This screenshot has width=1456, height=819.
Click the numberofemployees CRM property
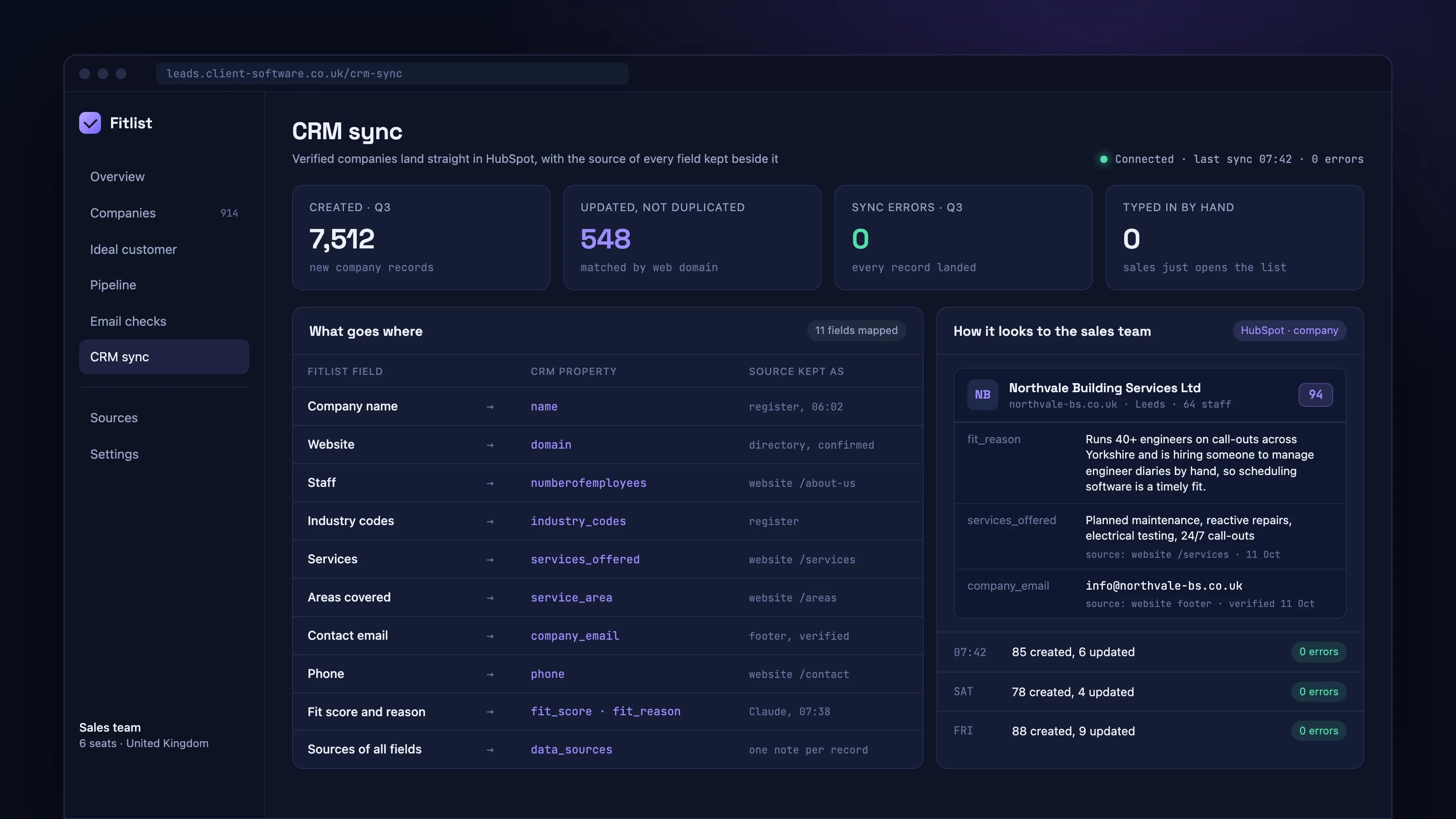(x=588, y=483)
